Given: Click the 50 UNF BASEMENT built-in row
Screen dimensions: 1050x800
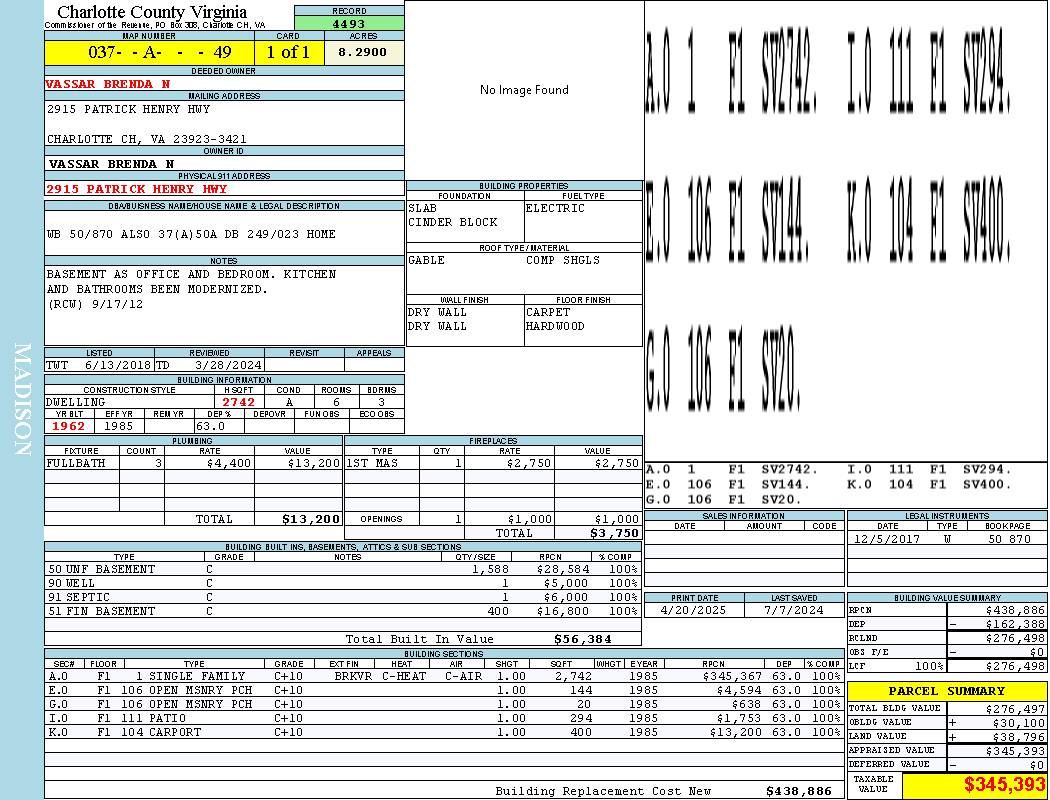Looking at the screenshot, I should coord(343,569).
